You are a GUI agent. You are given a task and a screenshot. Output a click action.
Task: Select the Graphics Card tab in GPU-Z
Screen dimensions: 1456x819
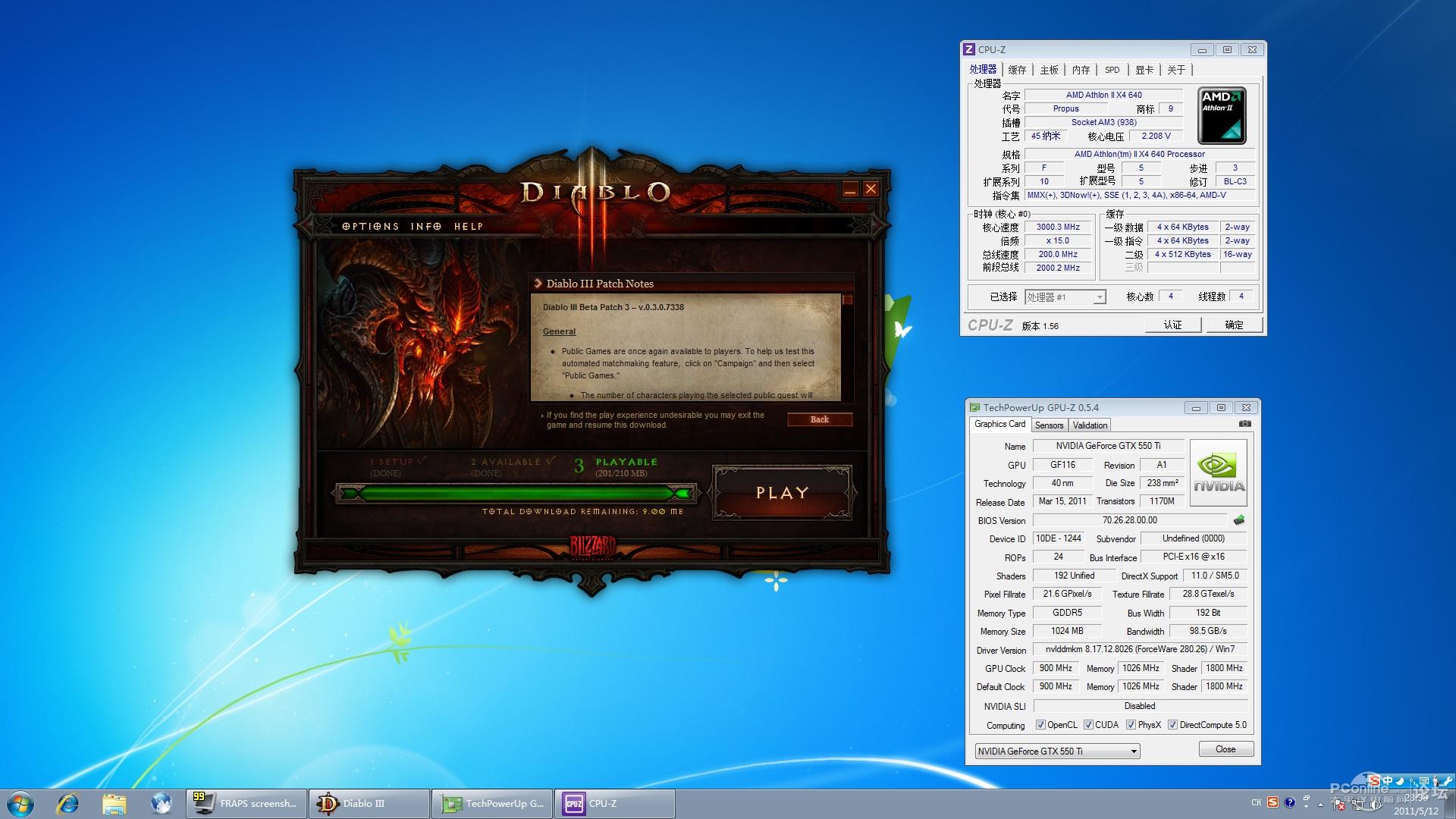999,424
